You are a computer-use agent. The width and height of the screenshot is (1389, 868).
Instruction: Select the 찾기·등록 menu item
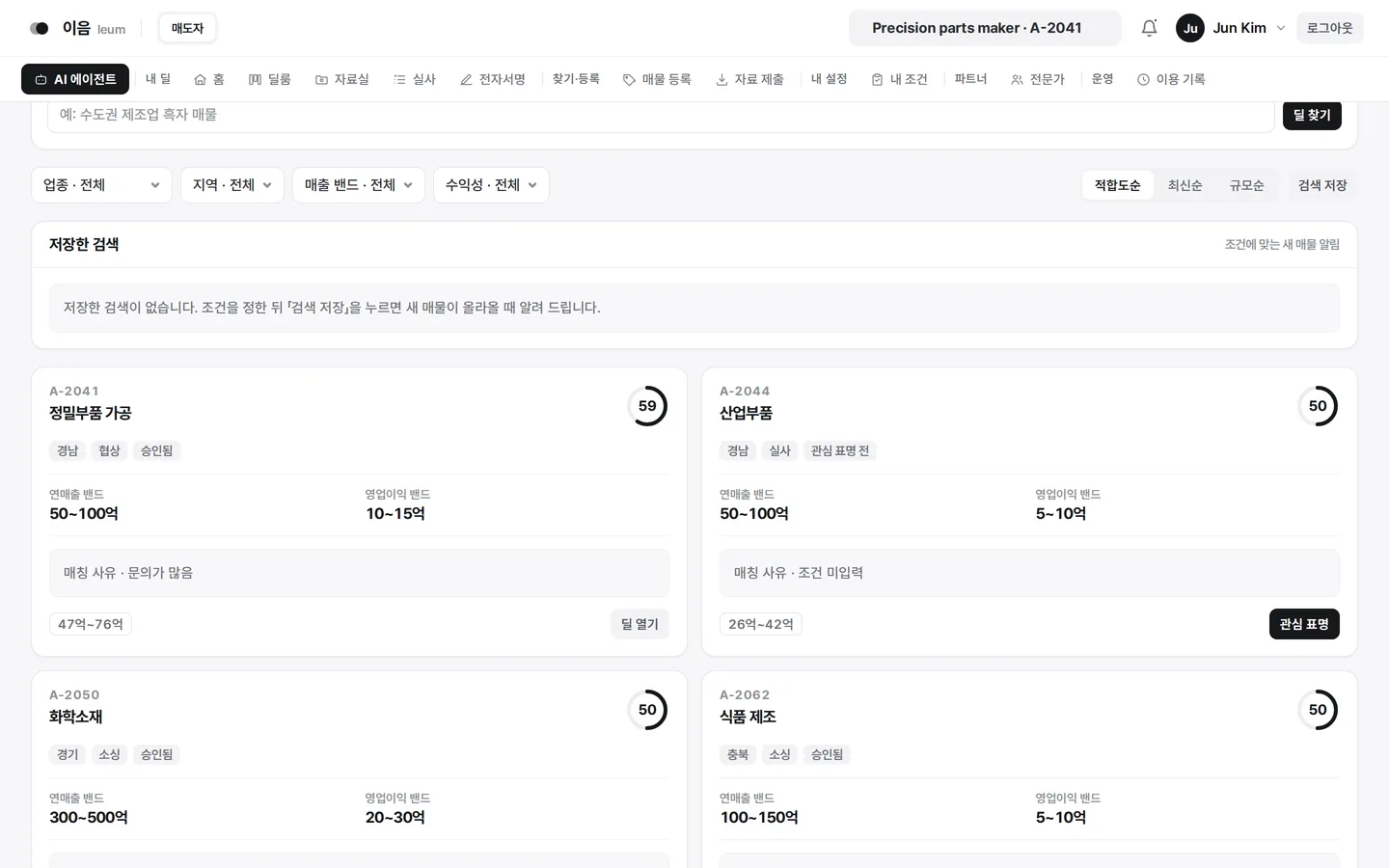click(576, 79)
